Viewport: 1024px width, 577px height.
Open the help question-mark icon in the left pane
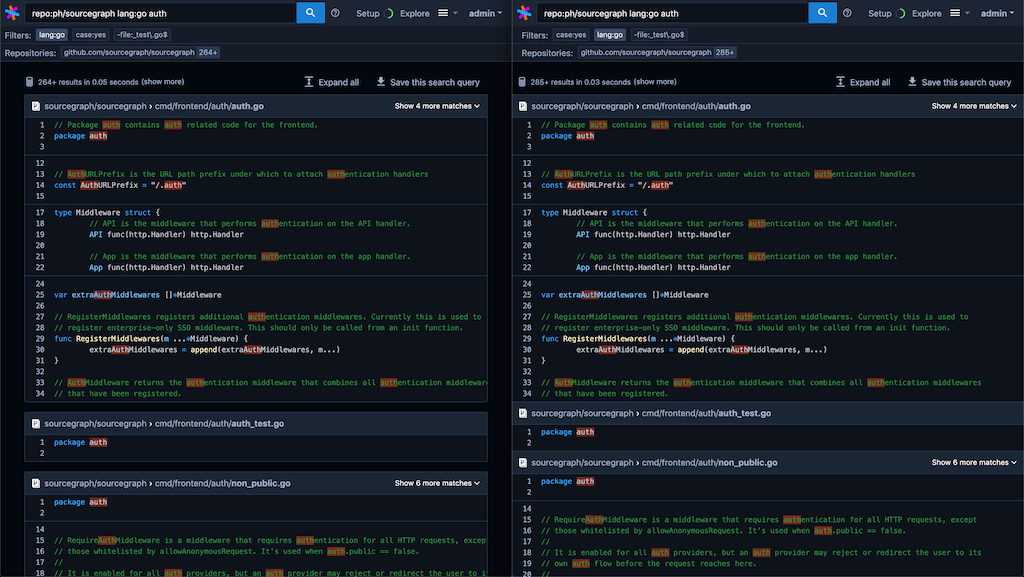coord(335,13)
